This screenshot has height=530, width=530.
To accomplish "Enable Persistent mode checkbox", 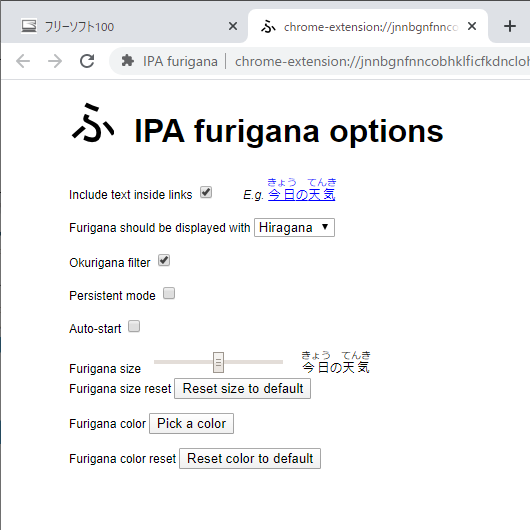I will point(169,293).
